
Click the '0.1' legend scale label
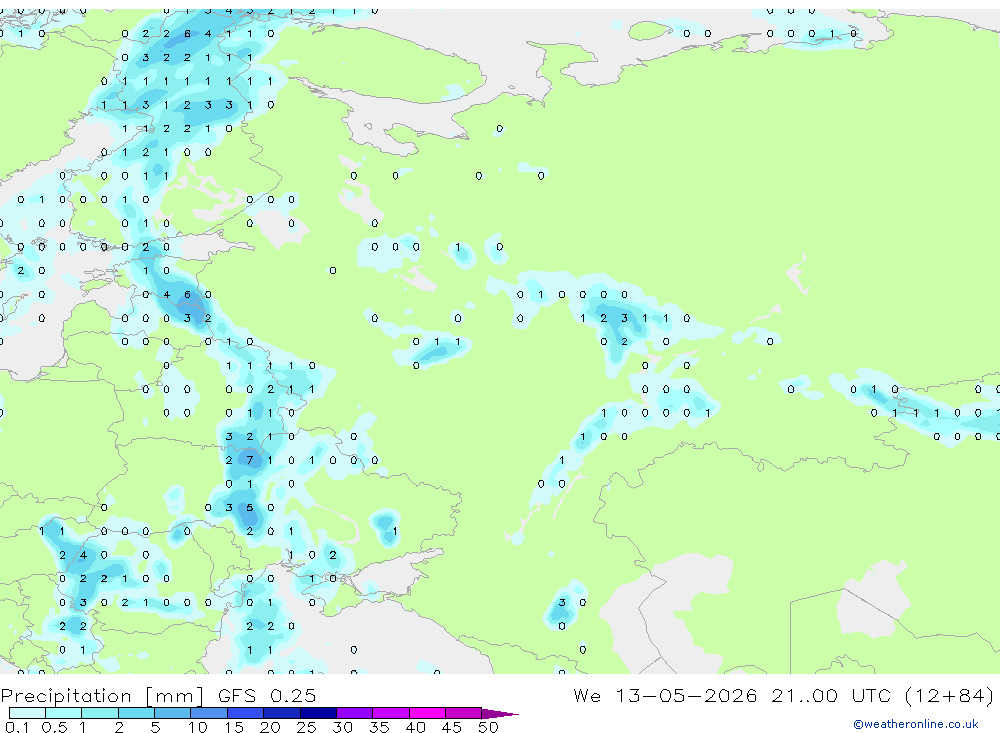(x=17, y=727)
